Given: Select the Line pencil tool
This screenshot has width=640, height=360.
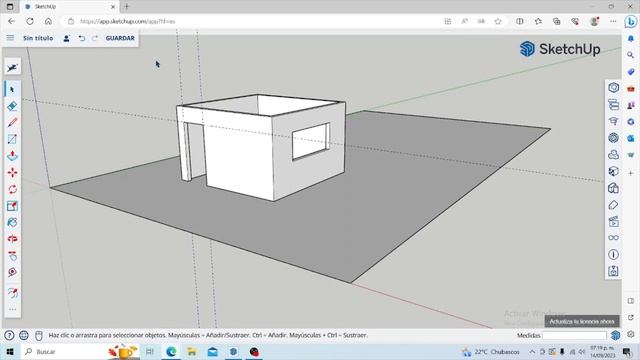Looking at the screenshot, I should coord(12,122).
